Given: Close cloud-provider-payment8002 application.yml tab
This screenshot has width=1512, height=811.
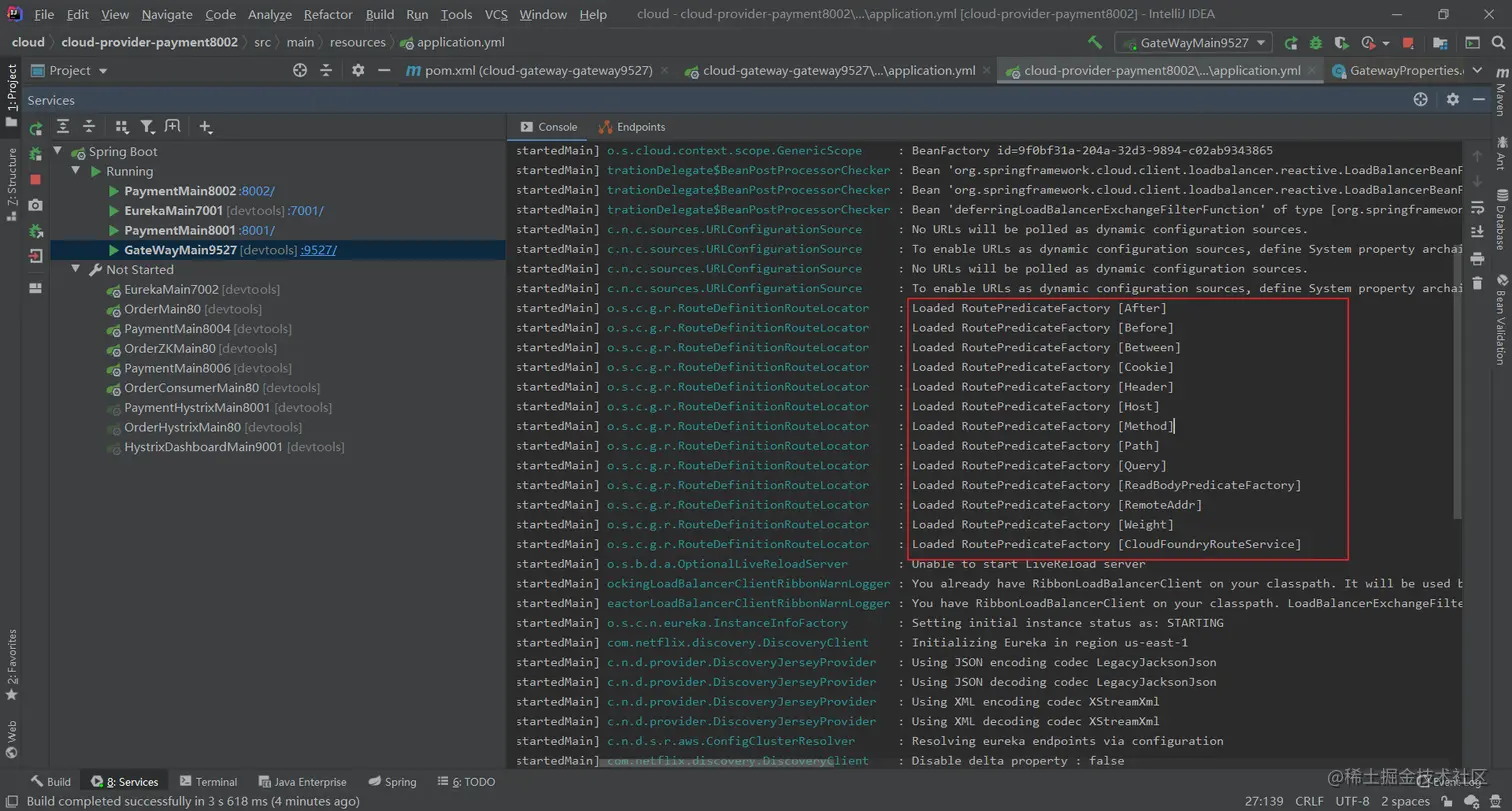Looking at the screenshot, I should (x=1311, y=71).
